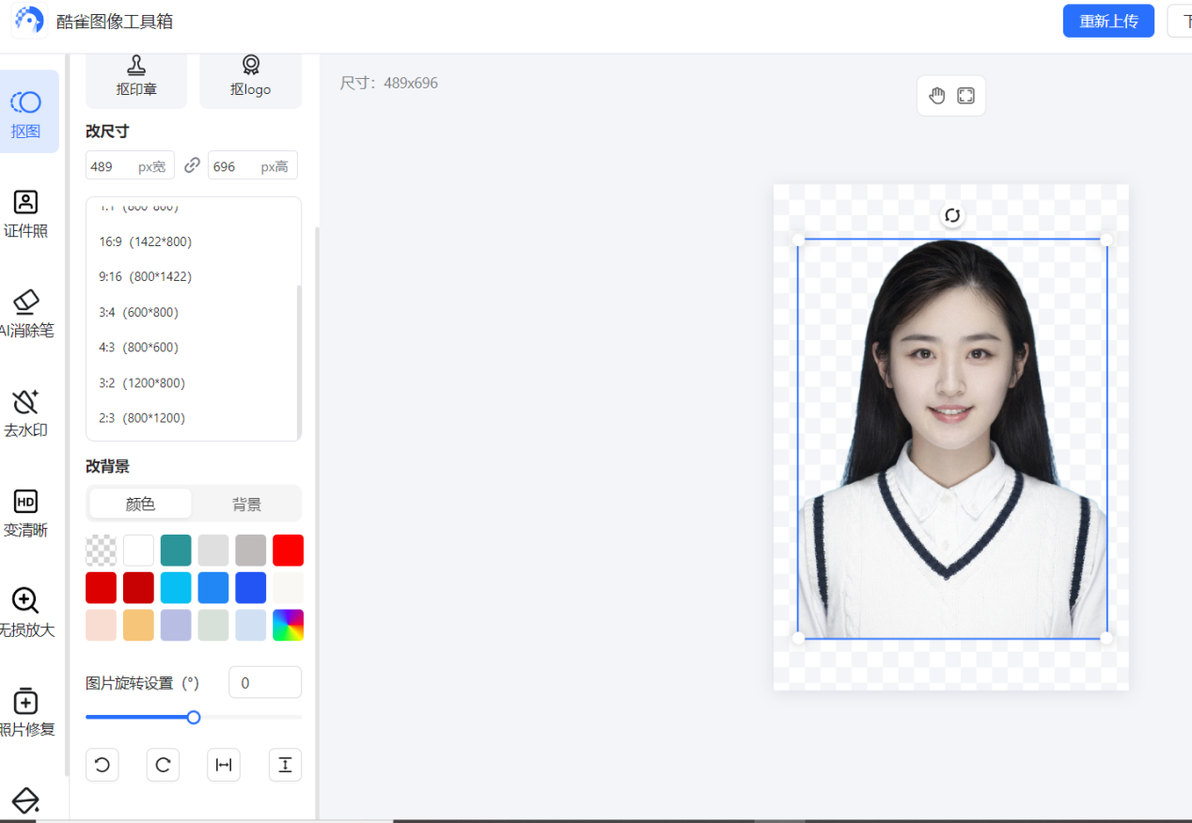Toggle the aspect ratio lock link icon
Screen dimensions: 1192x823
click(x=192, y=165)
